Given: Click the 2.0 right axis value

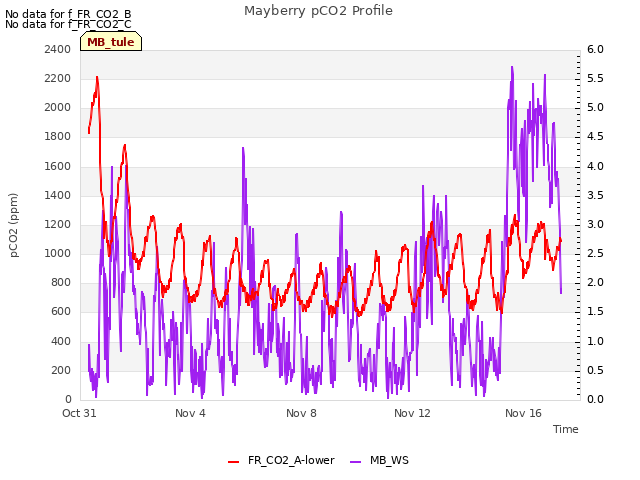Looking at the screenshot, I should point(595,282).
